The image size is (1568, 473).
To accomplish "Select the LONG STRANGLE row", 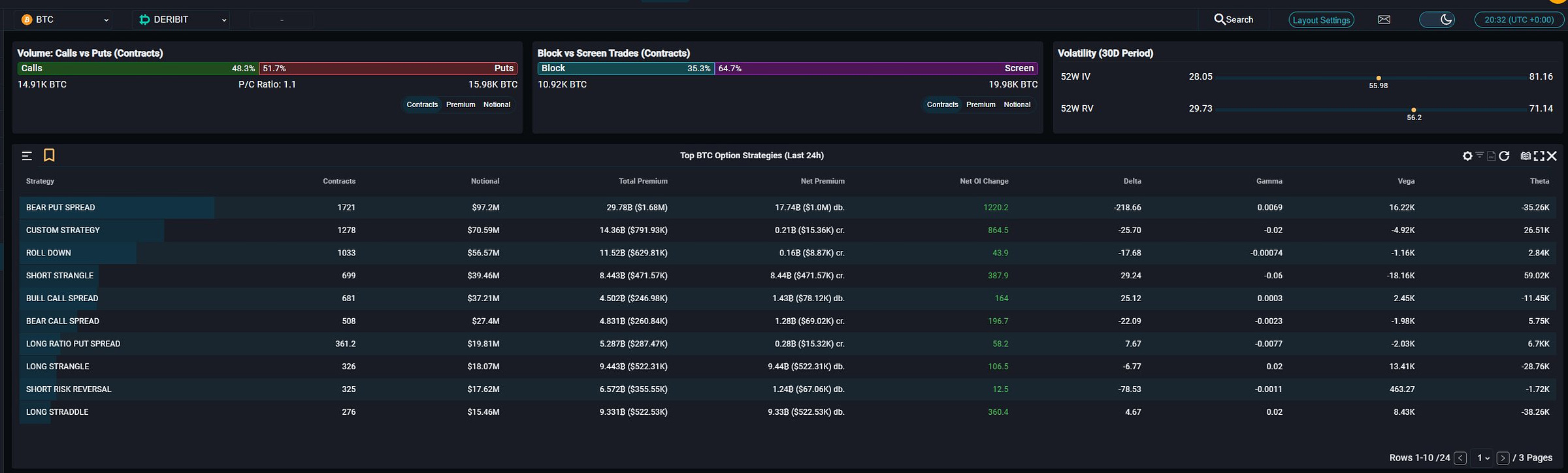I will 787,367.
